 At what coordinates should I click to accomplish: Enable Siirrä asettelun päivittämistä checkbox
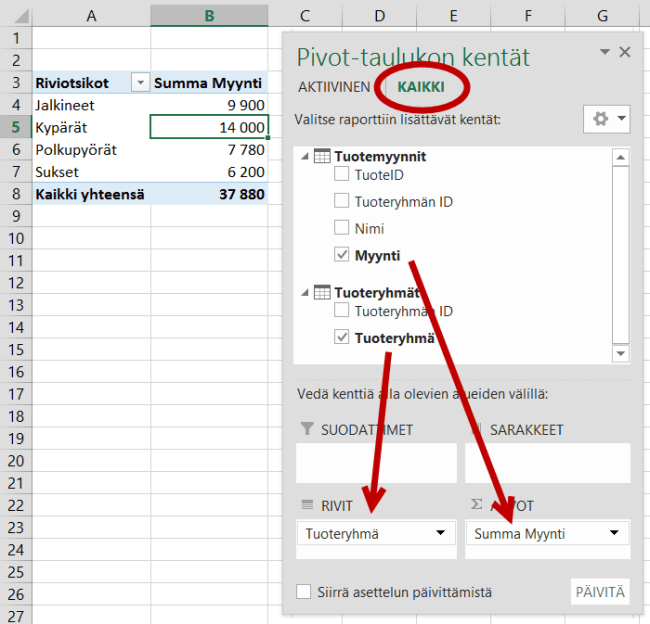tap(304, 592)
